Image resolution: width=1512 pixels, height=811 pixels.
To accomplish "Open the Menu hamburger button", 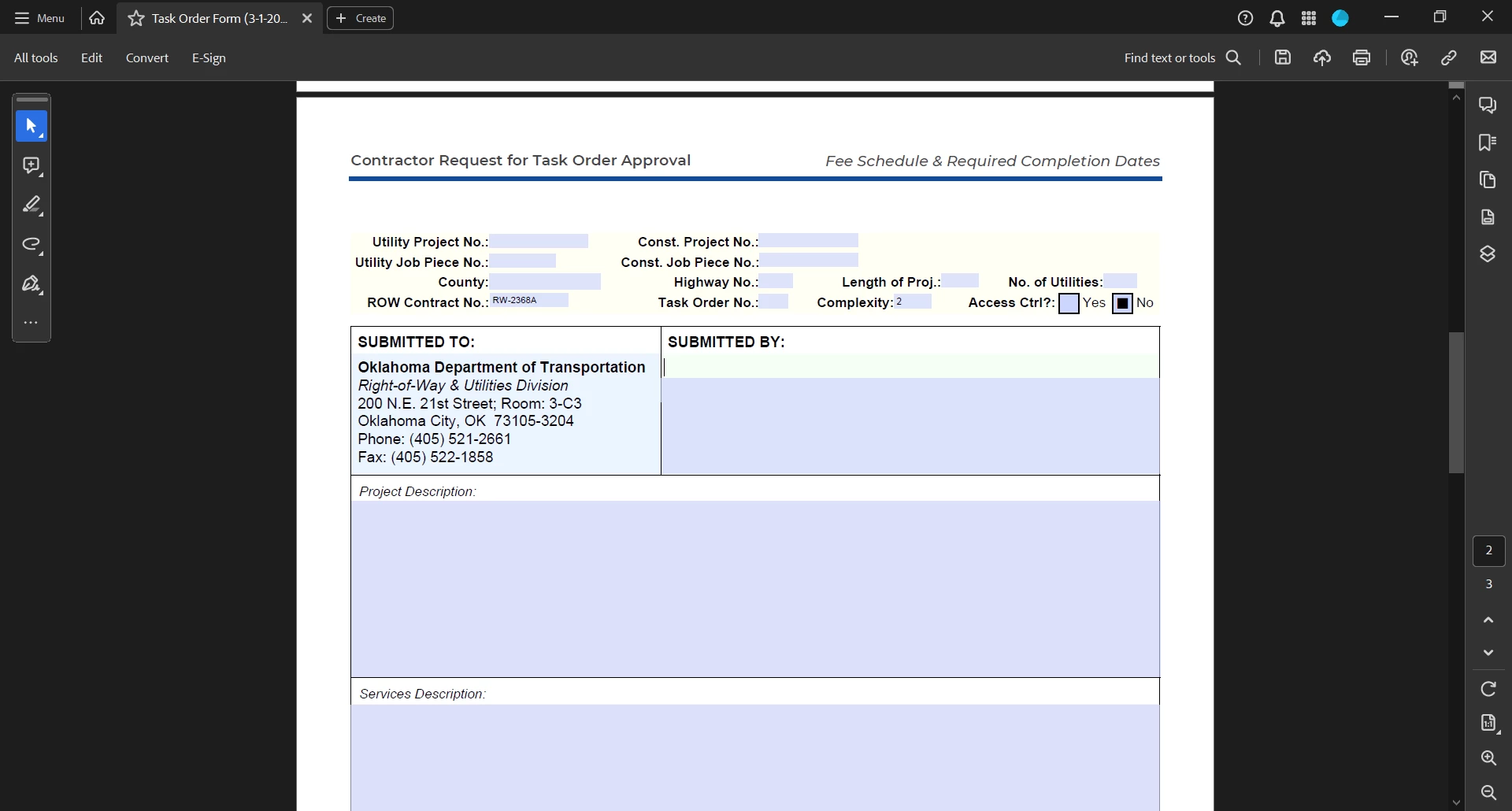I will pyautogui.click(x=39, y=18).
